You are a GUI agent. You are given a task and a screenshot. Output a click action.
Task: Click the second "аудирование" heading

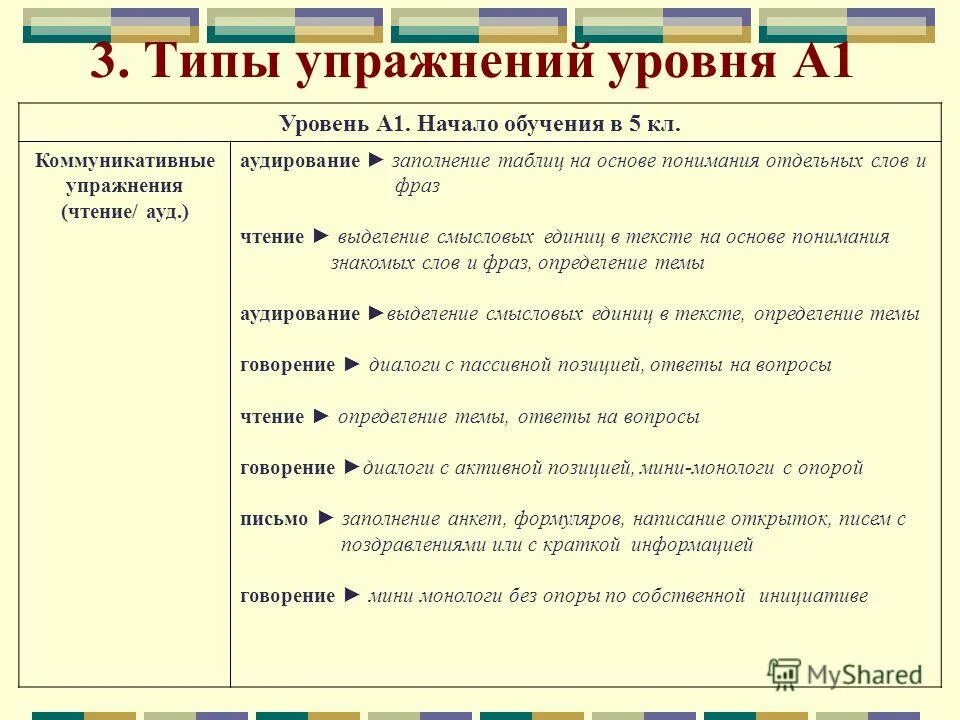pyautogui.click(x=300, y=313)
